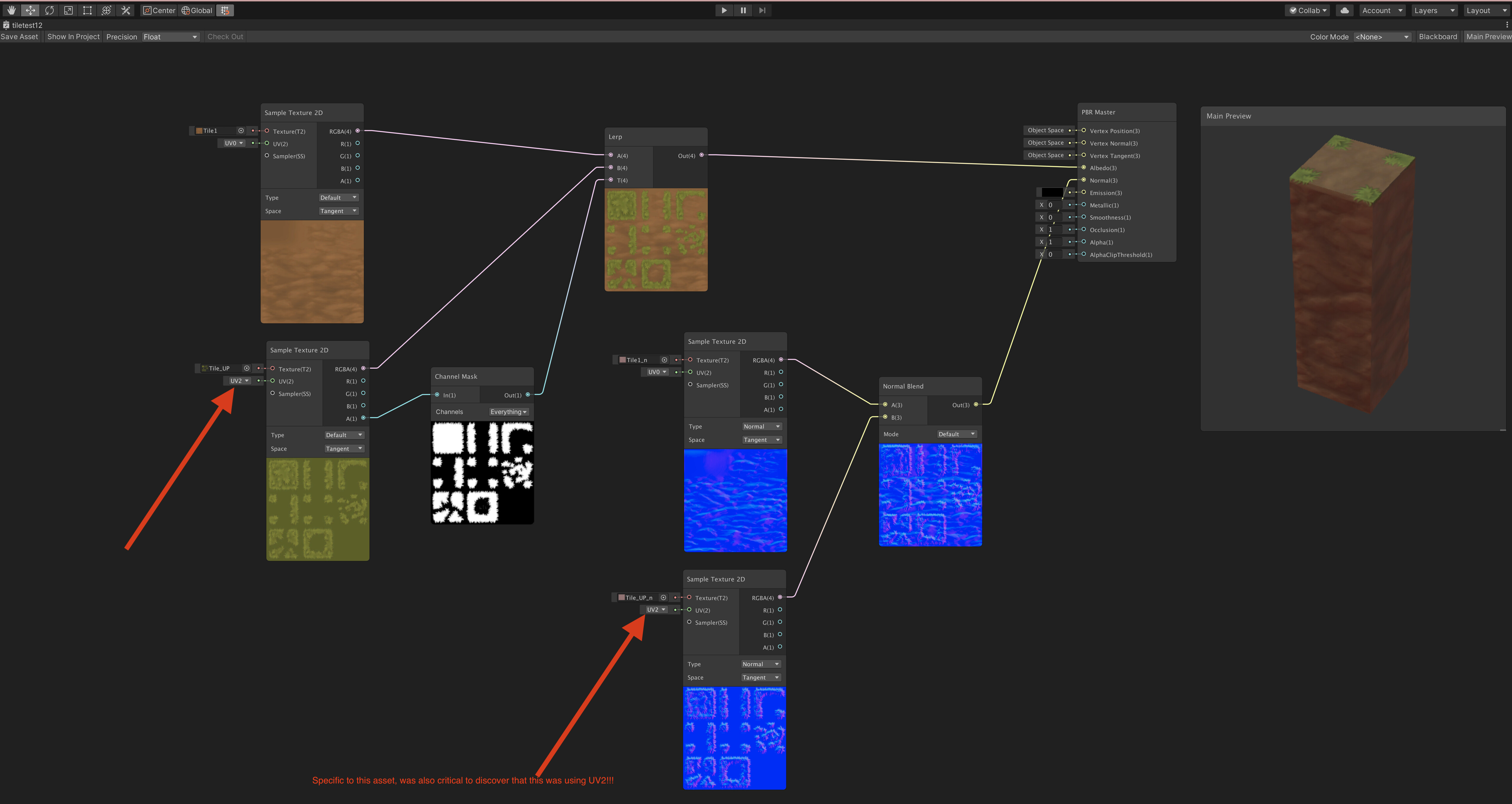Screen dimensions: 1512x804
Task: Open the custom editor tools icon
Action: (125, 10)
